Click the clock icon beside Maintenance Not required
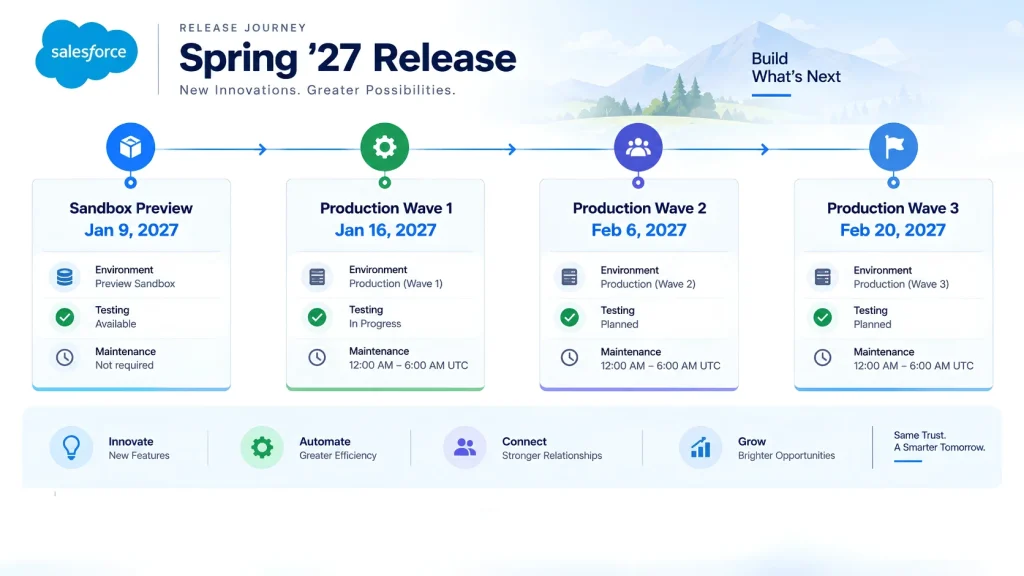The height and width of the screenshot is (576, 1024). pos(65,357)
